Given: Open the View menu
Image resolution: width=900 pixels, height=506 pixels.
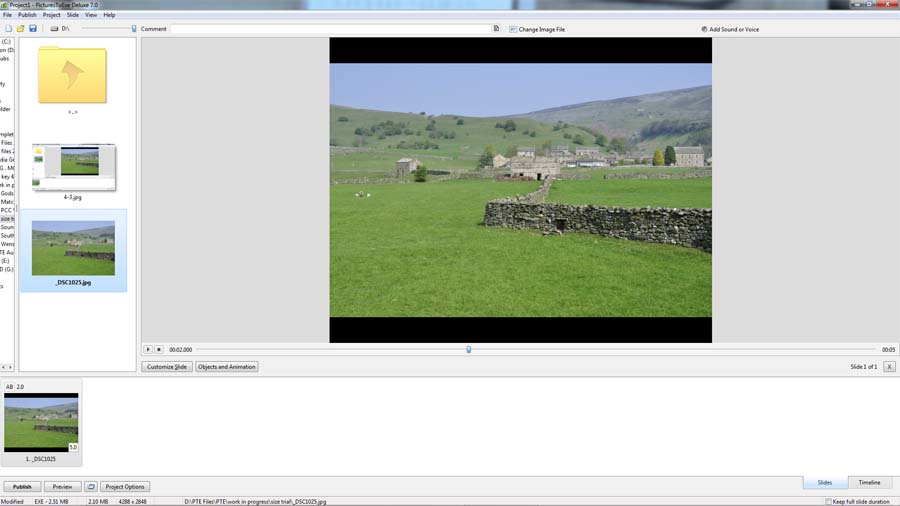Looking at the screenshot, I should tap(91, 15).
